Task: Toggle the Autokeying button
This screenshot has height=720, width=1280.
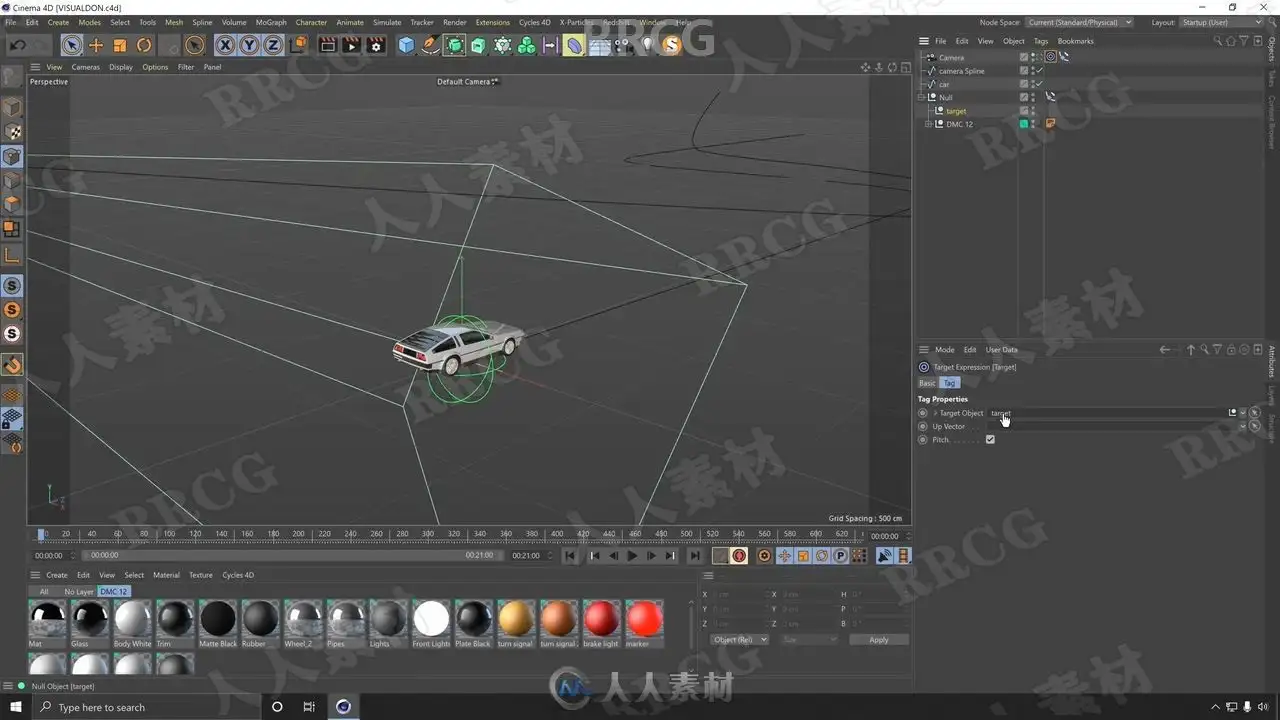Action: pyautogui.click(x=739, y=556)
